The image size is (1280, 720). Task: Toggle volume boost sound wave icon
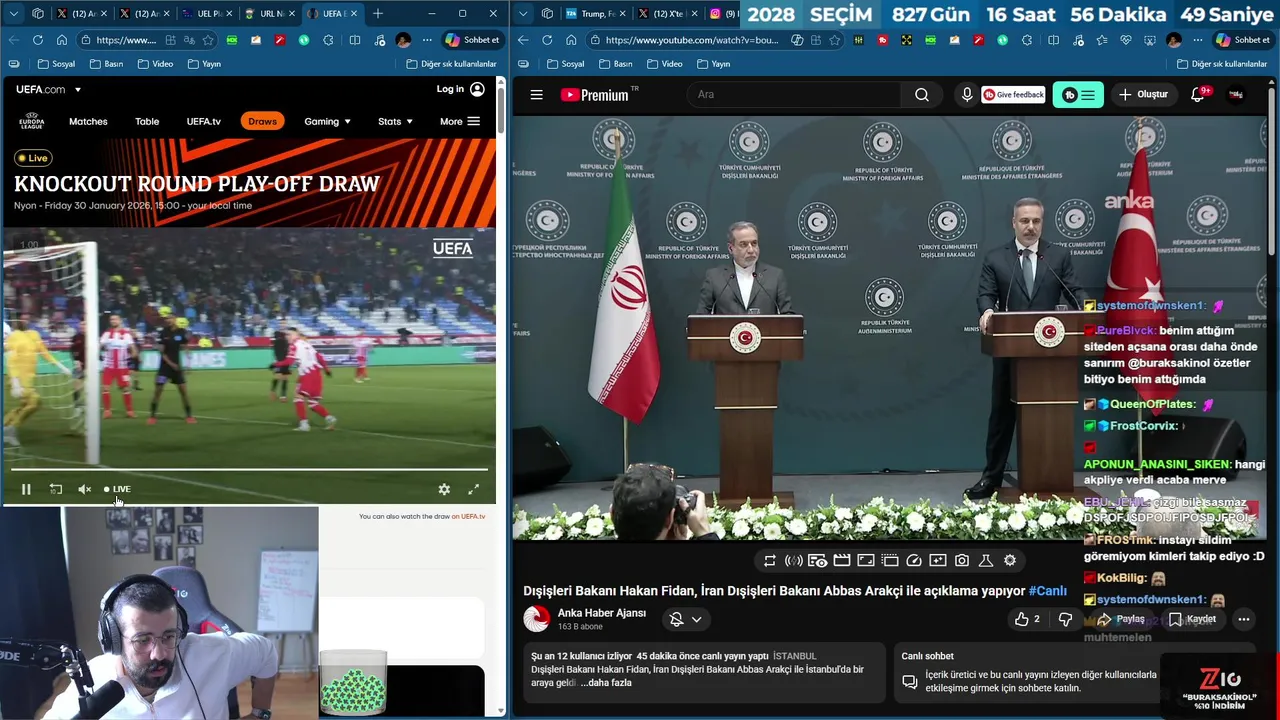(794, 561)
